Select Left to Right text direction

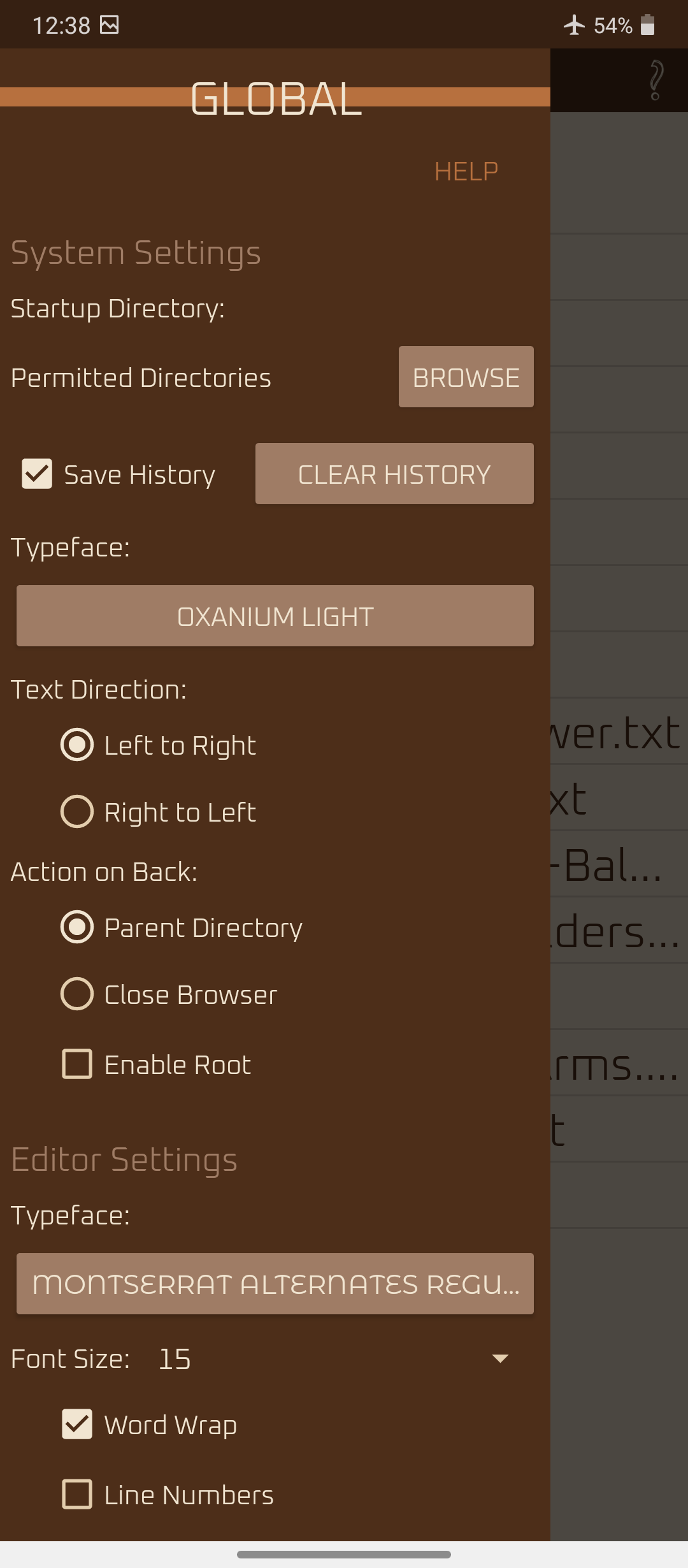77,744
